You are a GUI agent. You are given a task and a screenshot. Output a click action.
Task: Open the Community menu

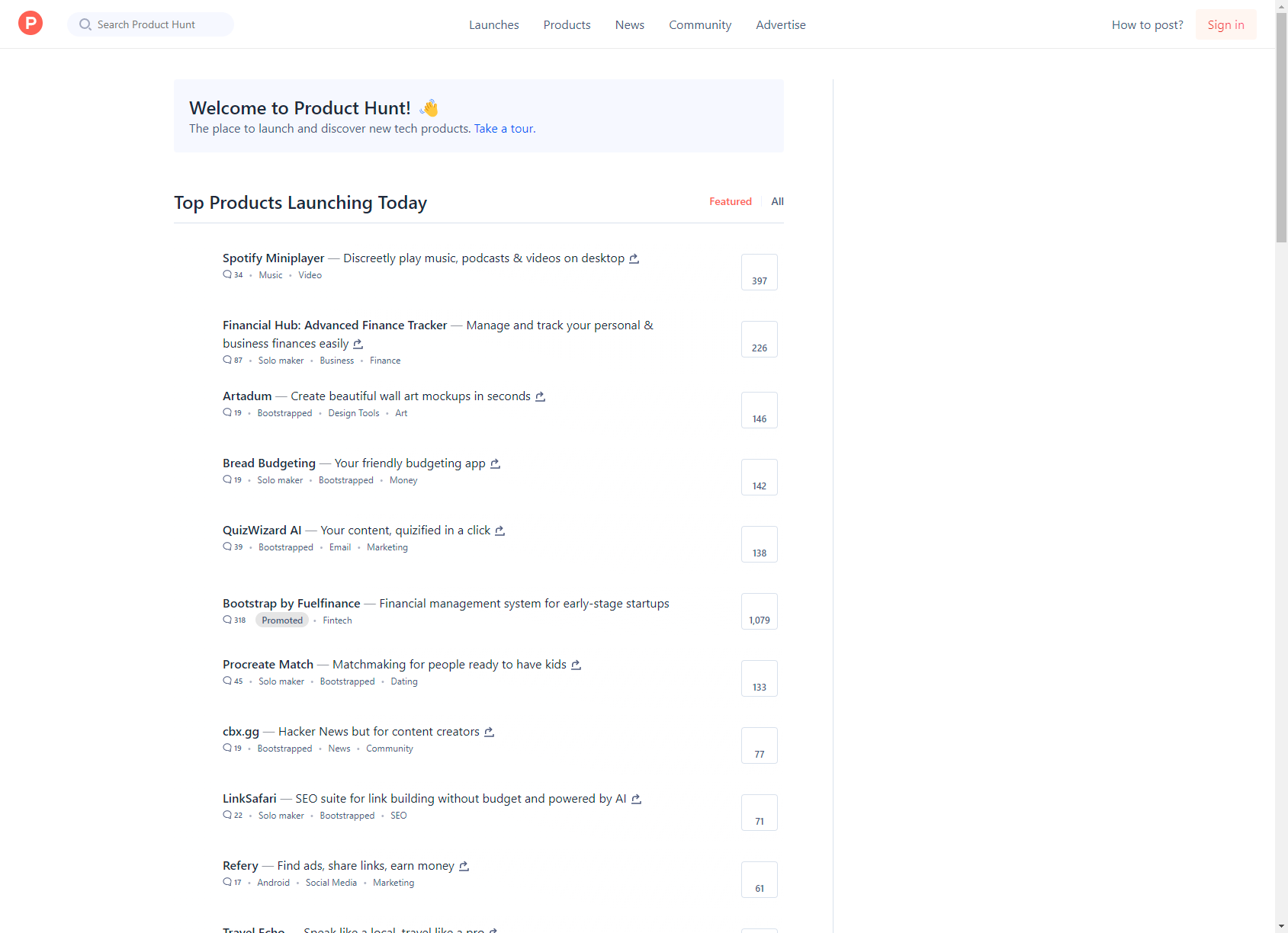coord(700,24)
